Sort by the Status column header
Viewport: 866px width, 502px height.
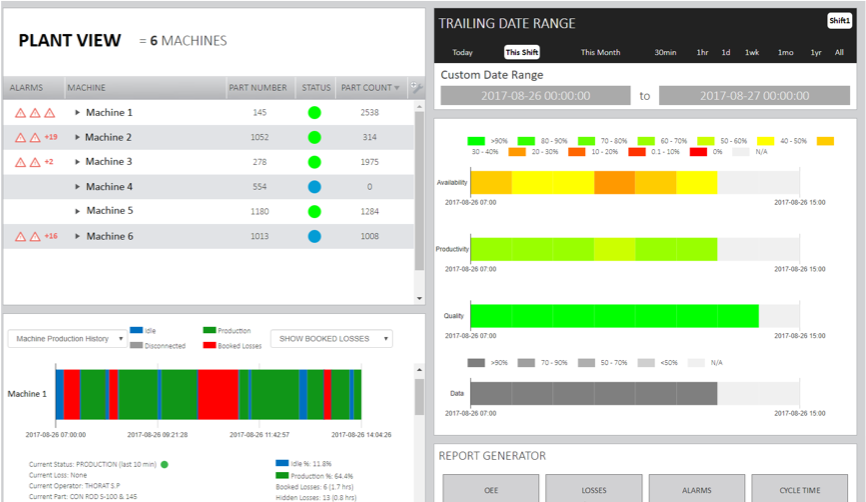316,88
